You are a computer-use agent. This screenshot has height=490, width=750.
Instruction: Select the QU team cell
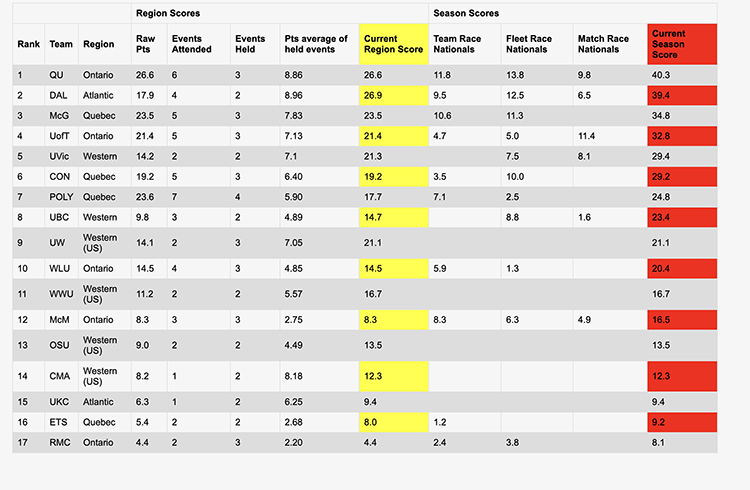[x=62, y=75]
